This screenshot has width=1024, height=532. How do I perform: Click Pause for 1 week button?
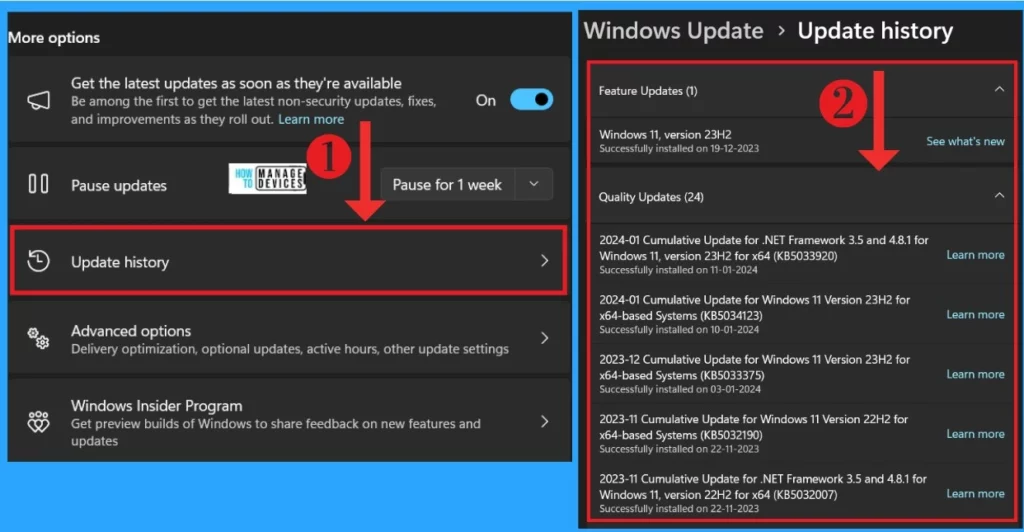click(447, 185)
